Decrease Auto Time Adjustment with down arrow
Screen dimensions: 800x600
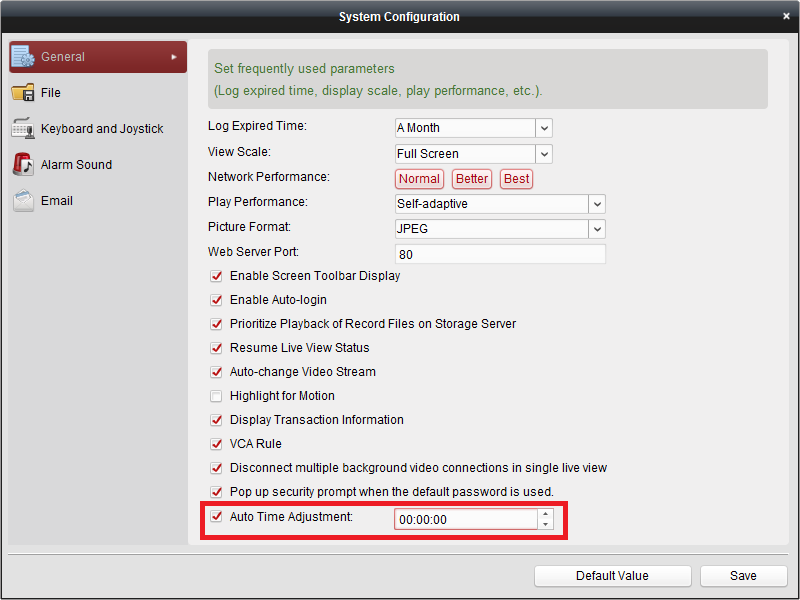point(545,524)
